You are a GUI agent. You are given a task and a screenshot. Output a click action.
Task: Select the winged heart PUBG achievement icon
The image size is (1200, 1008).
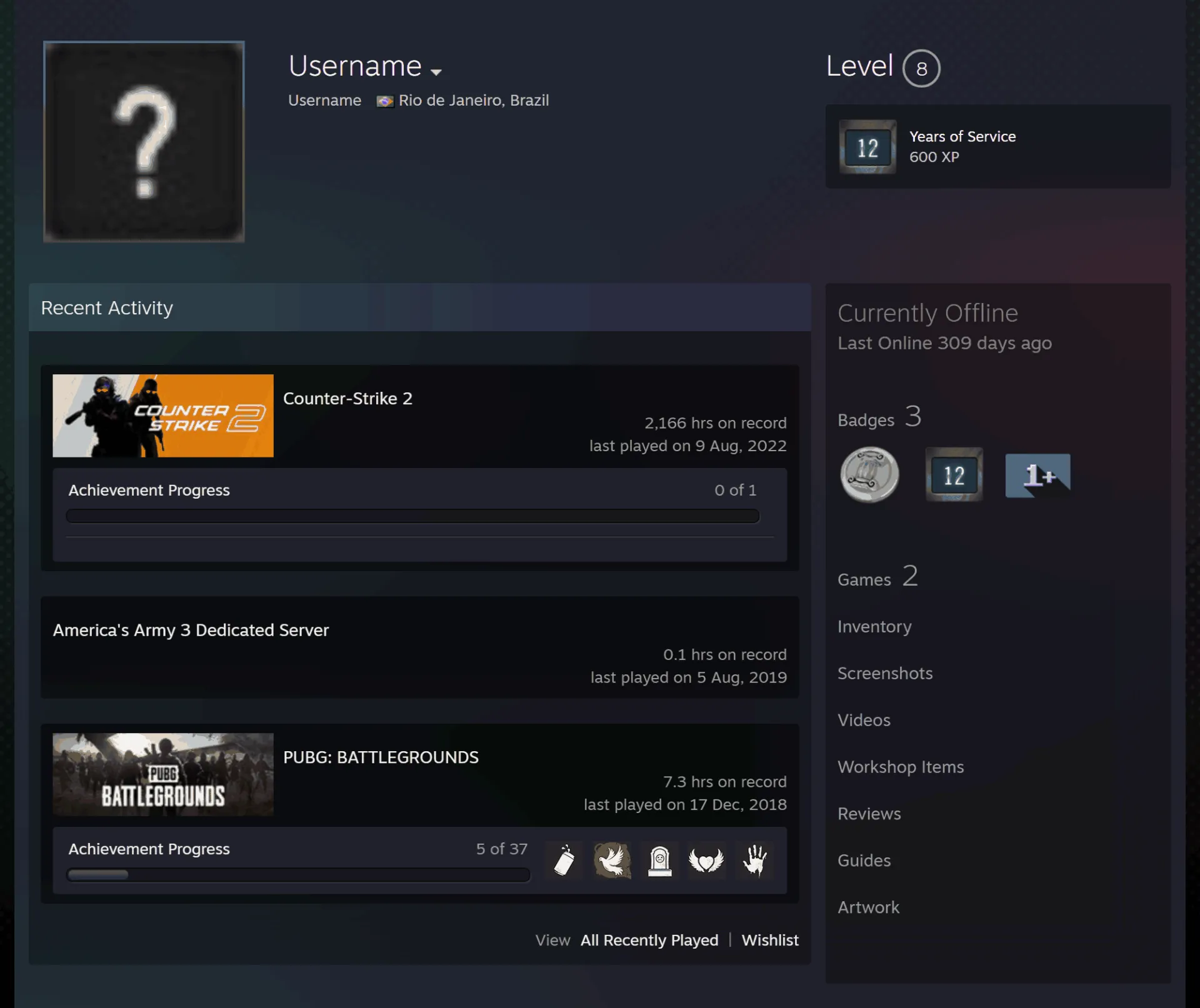[x=707, y=861]
